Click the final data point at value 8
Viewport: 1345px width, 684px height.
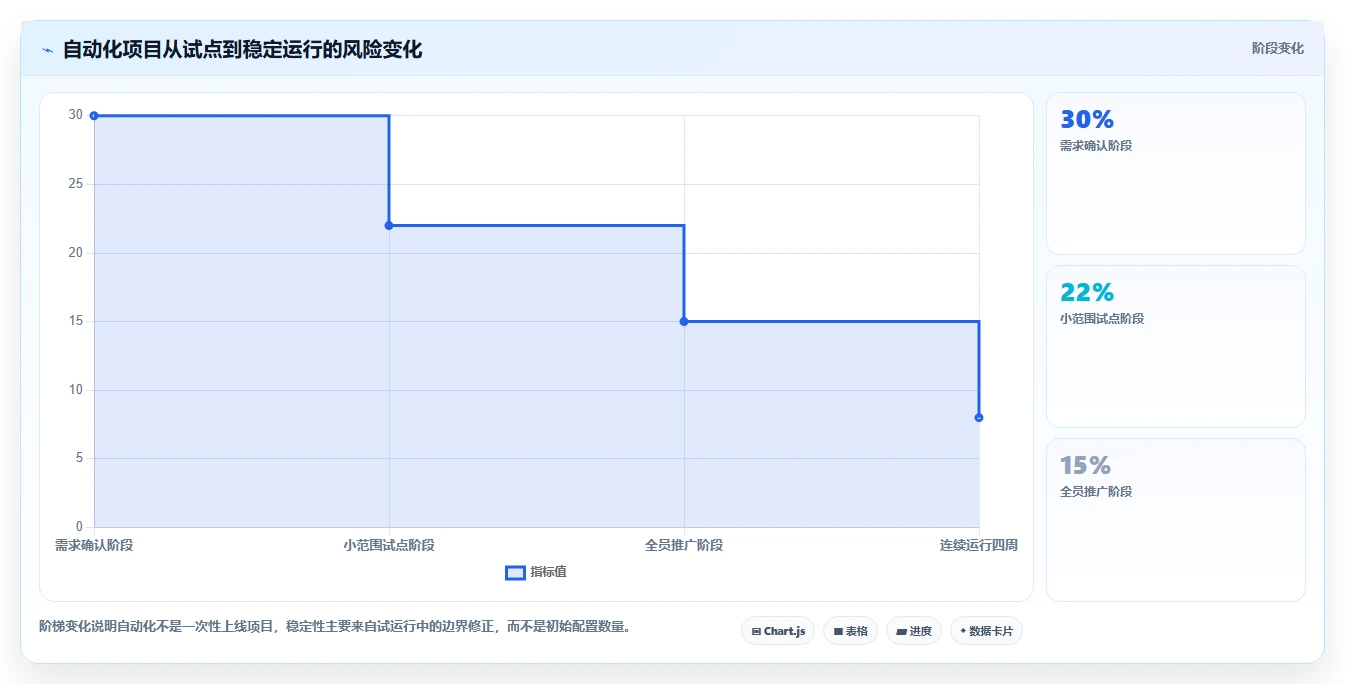(979, 417)
